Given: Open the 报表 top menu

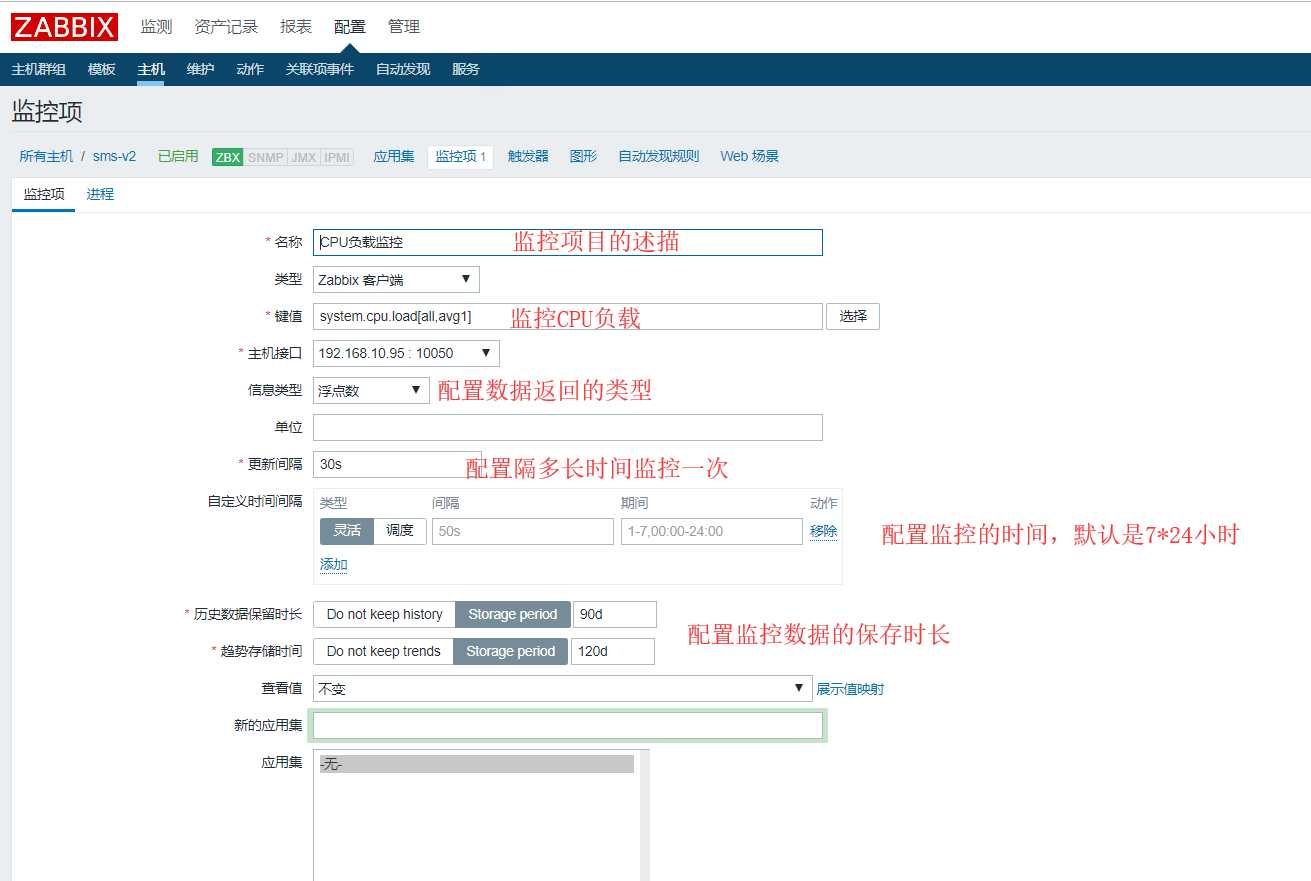Looking at the screenshot, I should (296, 27).
